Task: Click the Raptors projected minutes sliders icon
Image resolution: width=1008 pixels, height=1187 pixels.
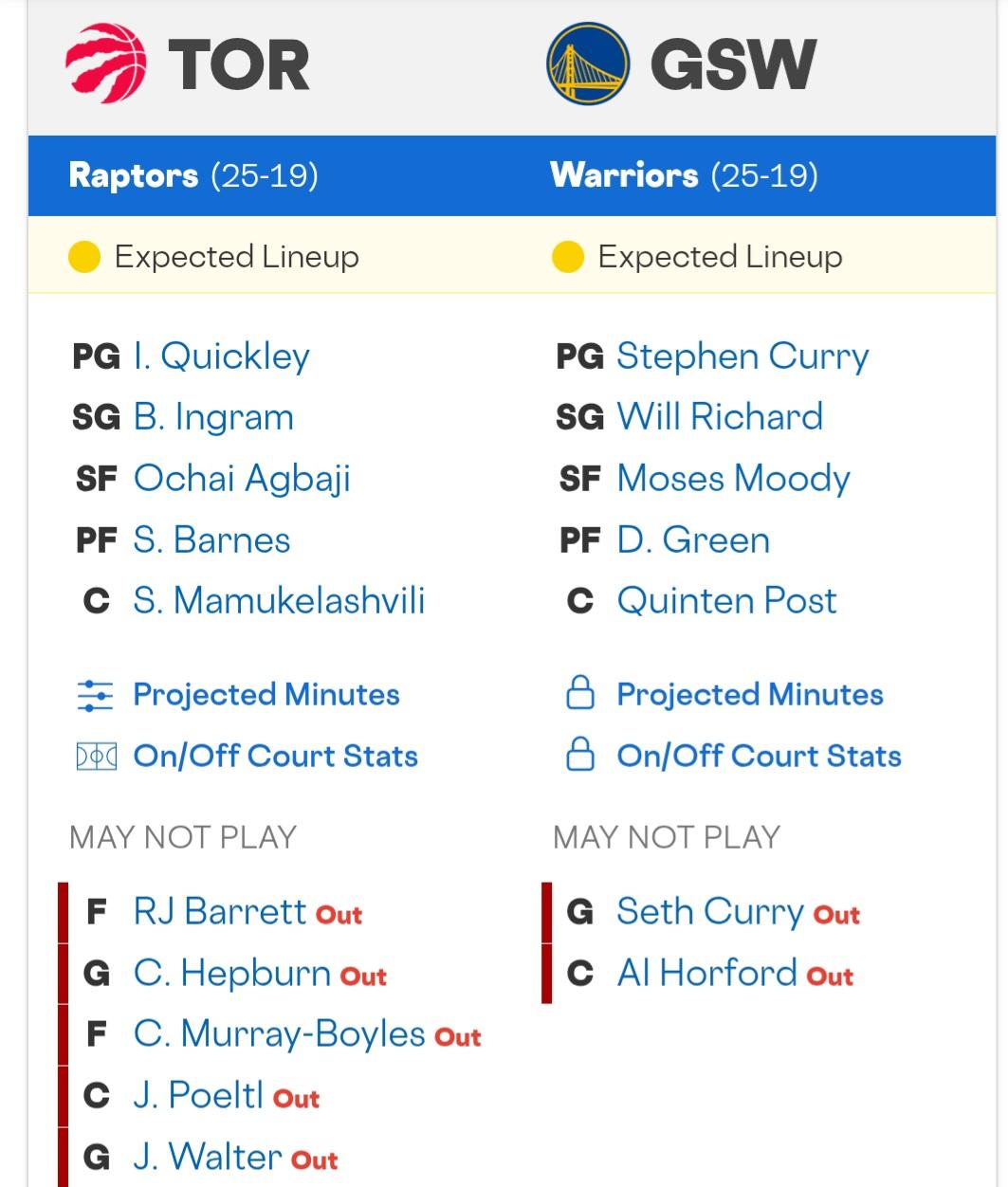Action: (x=95, y=695)
